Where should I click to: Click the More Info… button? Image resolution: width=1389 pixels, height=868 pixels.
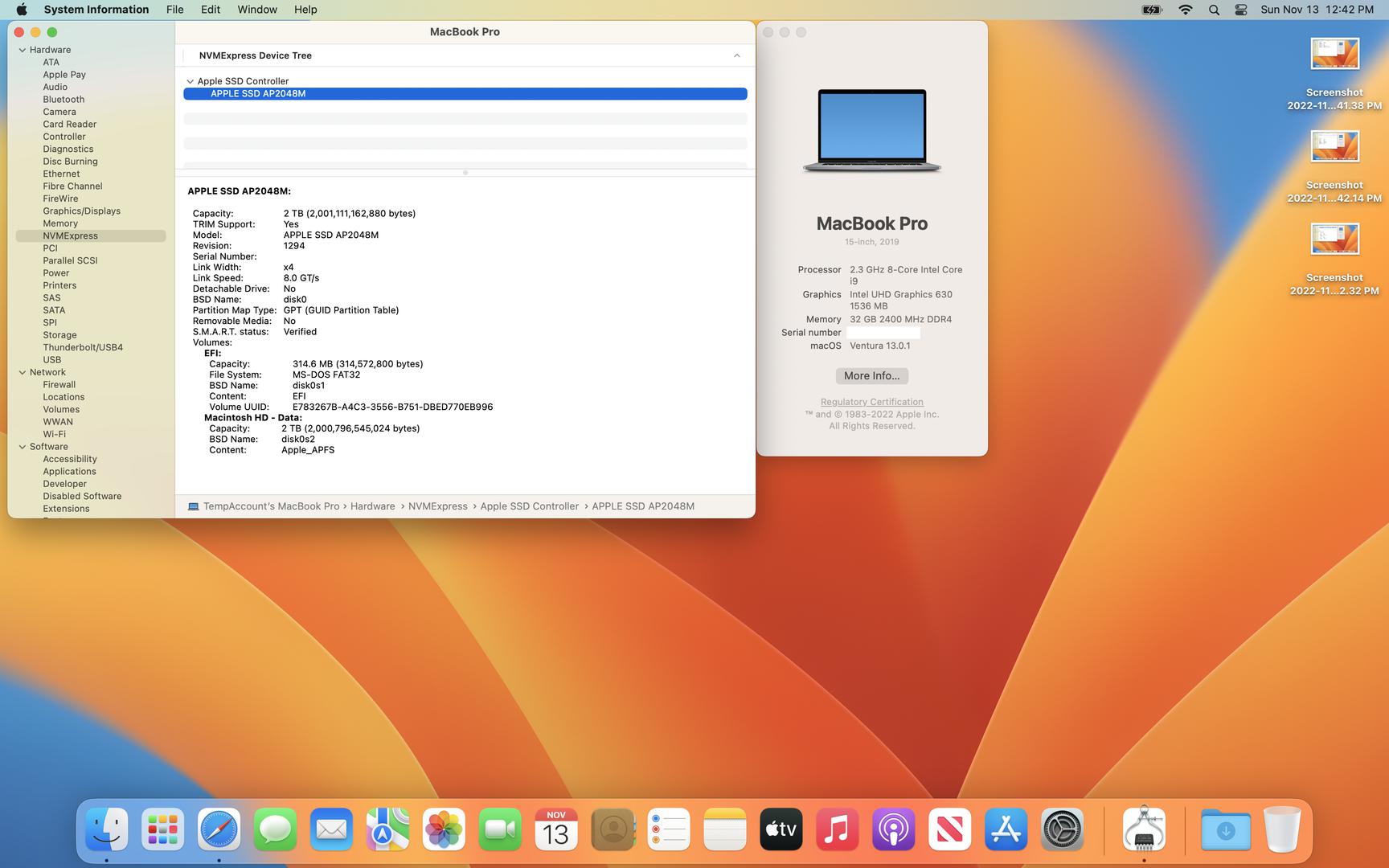[871, 376]
